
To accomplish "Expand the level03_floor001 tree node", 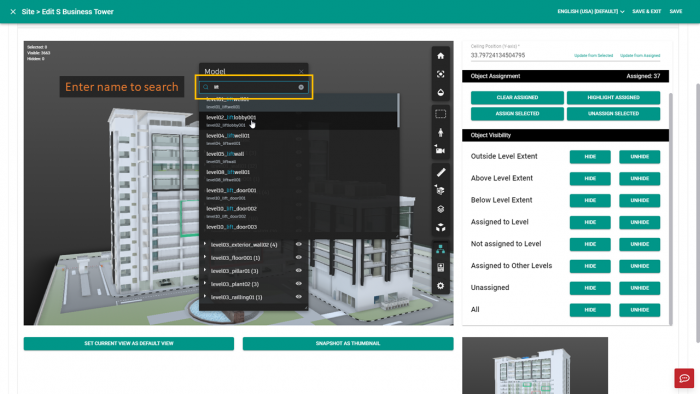I will [x=205, y=257].
